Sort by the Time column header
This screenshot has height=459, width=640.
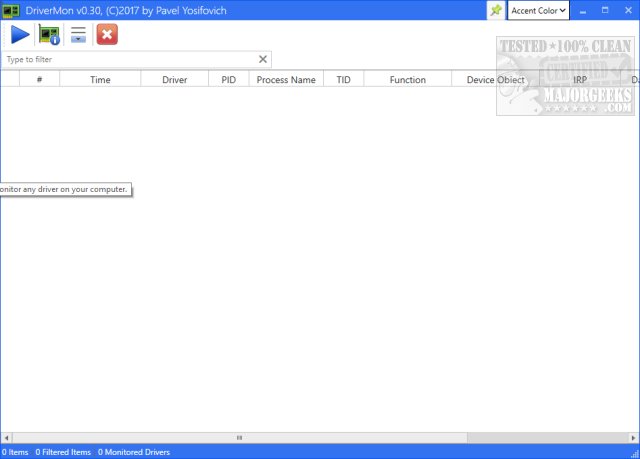tap(100, 79)
